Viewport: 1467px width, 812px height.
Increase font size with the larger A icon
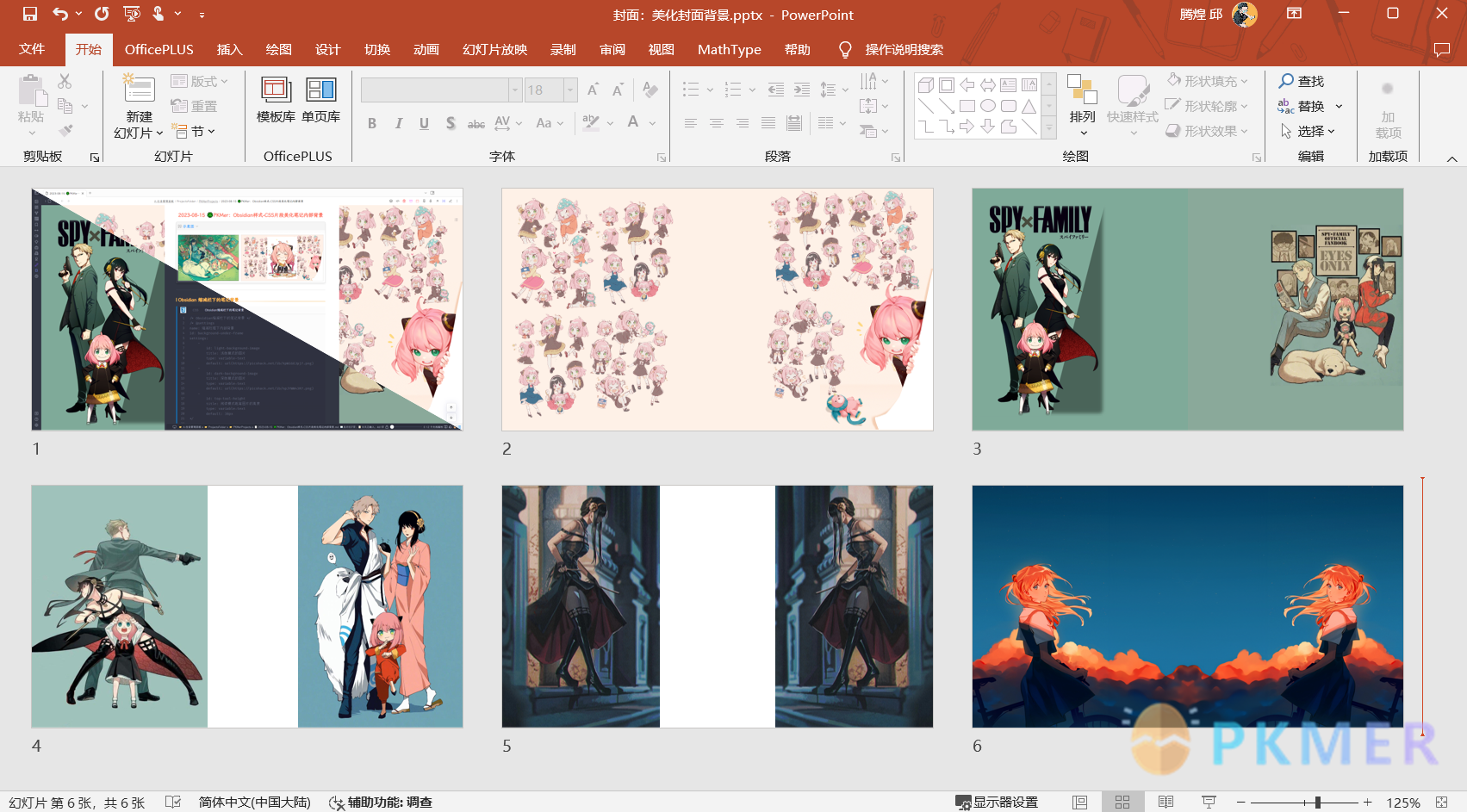pos(593,90)
